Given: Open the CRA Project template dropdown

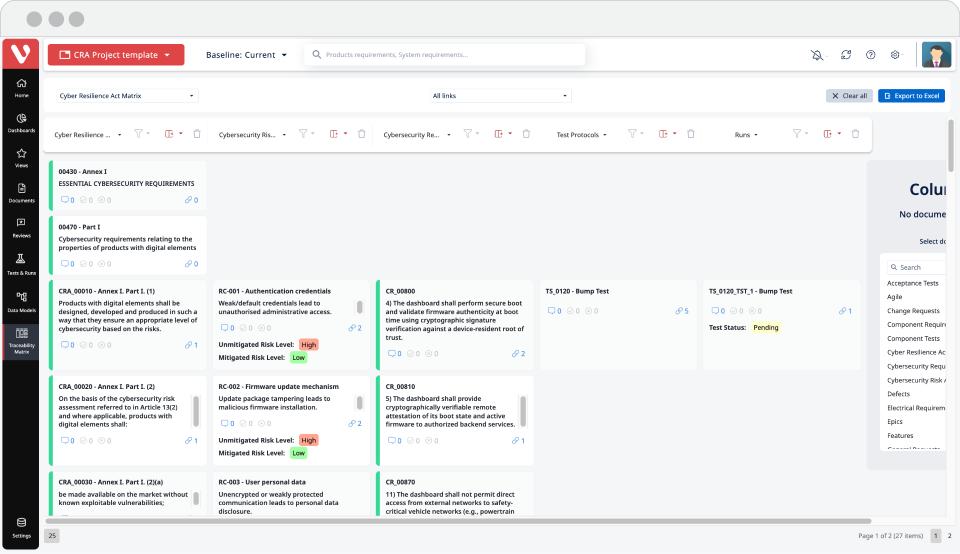Looking at the screenshot, I should tap(116, 54).
